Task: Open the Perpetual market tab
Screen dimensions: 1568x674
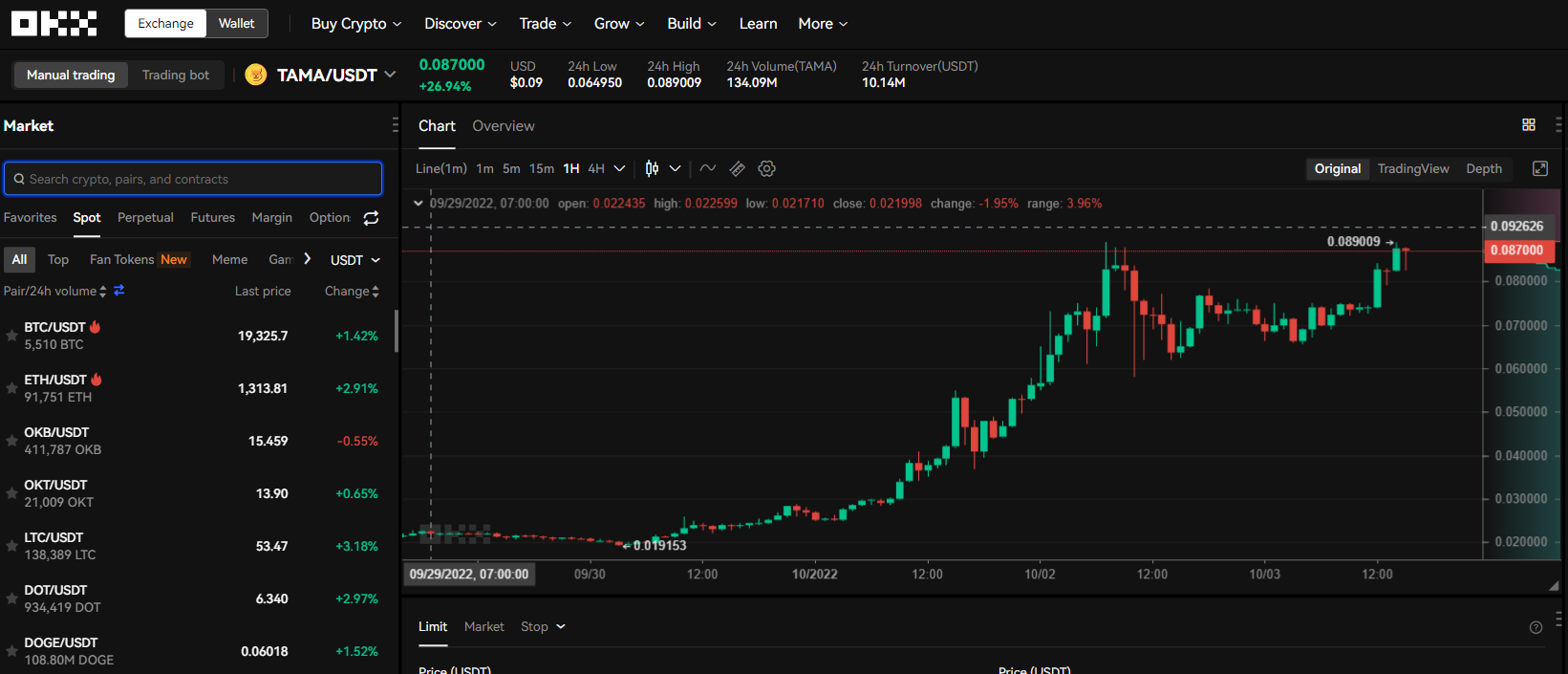Action: click(145, 218)
